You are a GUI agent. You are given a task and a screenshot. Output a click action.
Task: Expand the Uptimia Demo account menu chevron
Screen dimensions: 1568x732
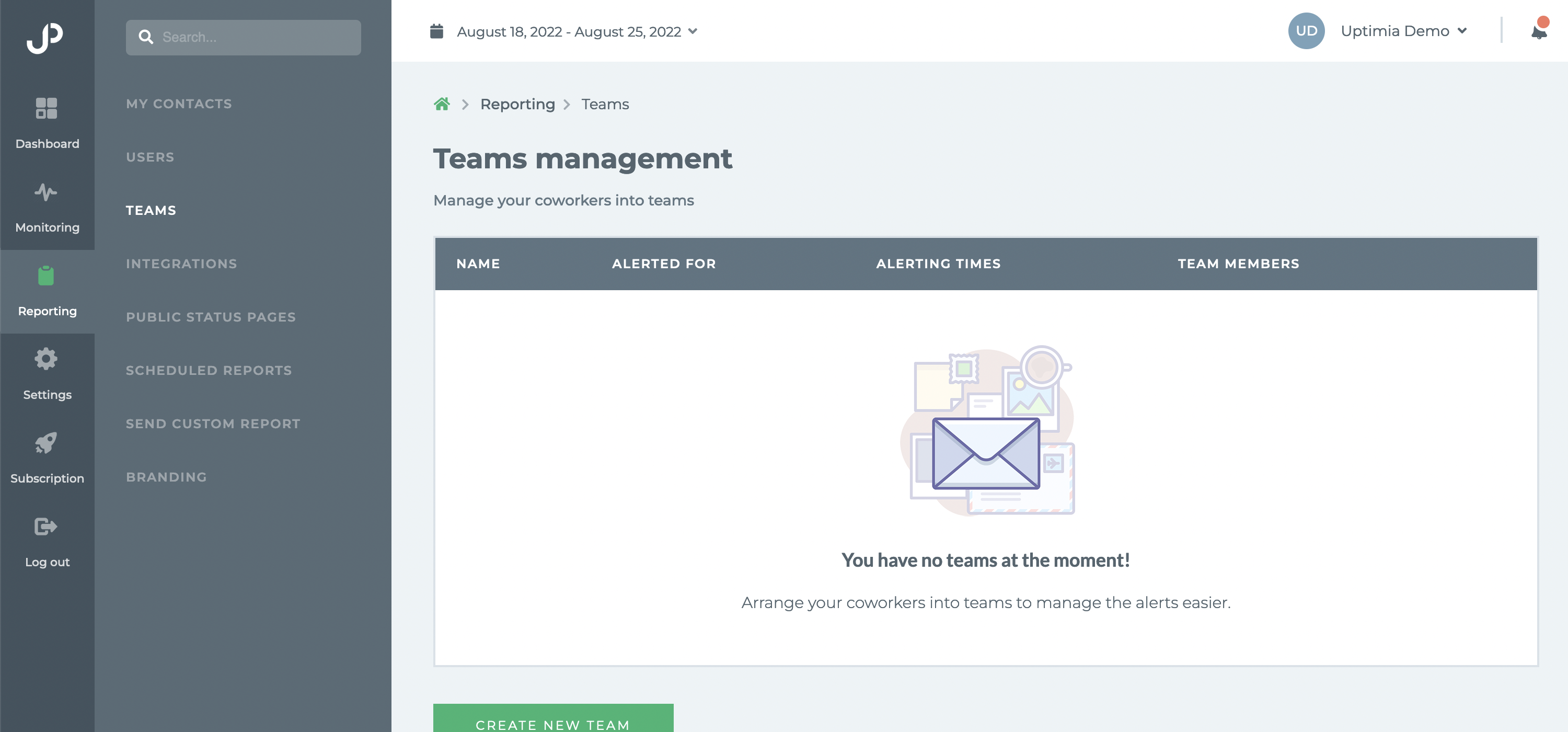coord(1462,31)
